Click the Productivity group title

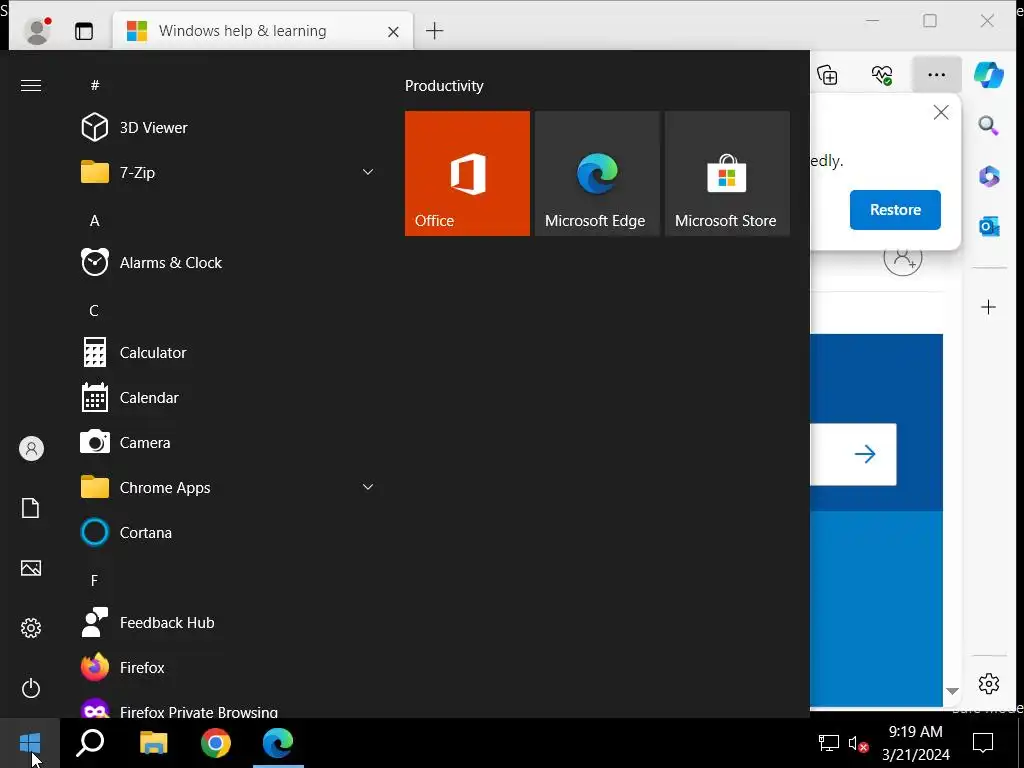tap(444, 86)
